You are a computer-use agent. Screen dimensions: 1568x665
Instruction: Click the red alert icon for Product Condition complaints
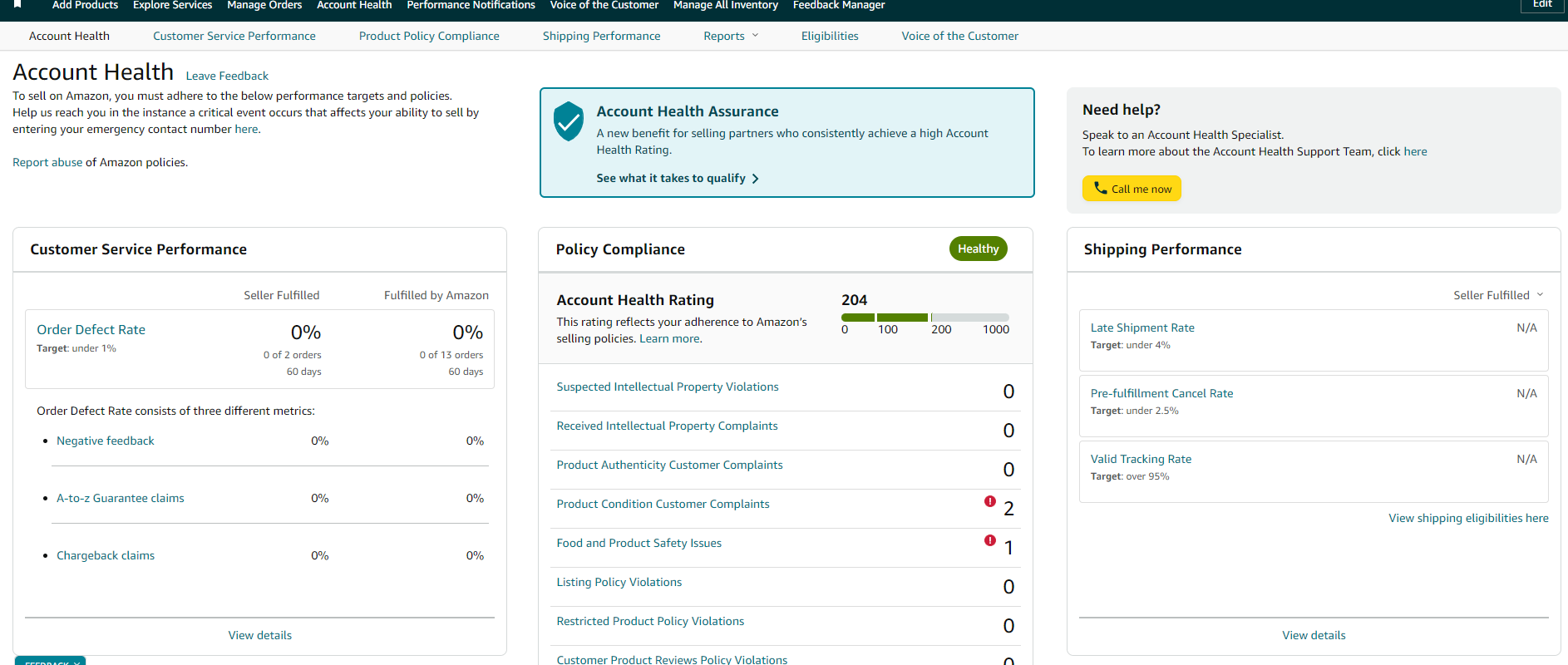[x=990, y=501]
